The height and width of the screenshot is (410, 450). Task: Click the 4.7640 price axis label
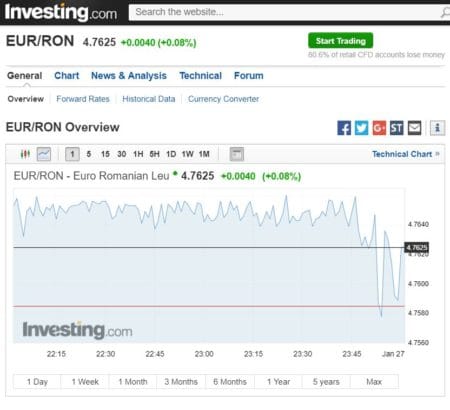[x=418, y=224]
